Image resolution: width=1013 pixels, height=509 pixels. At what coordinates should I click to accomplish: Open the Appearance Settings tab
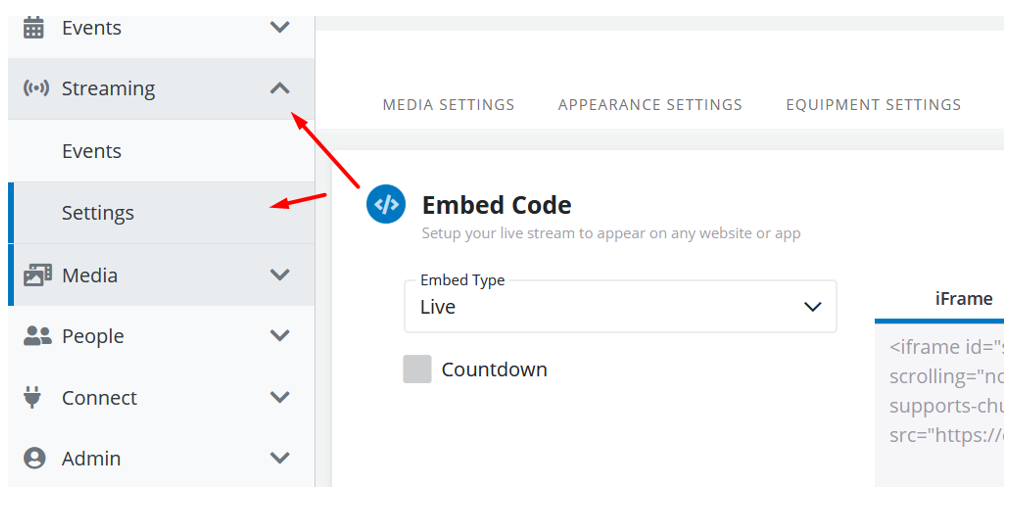coord(650,105)
